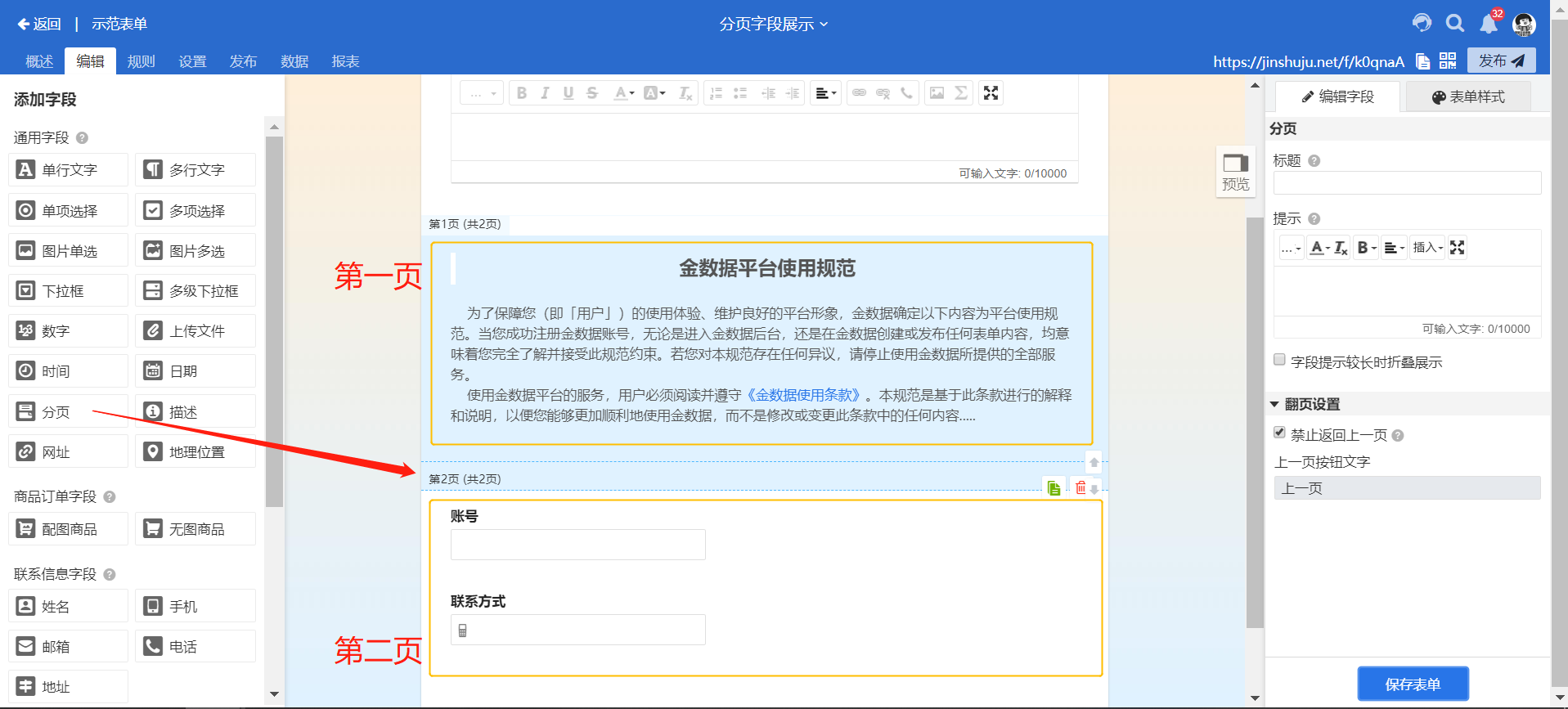Open search from the header magnifier

click(x=1455, y=23)
